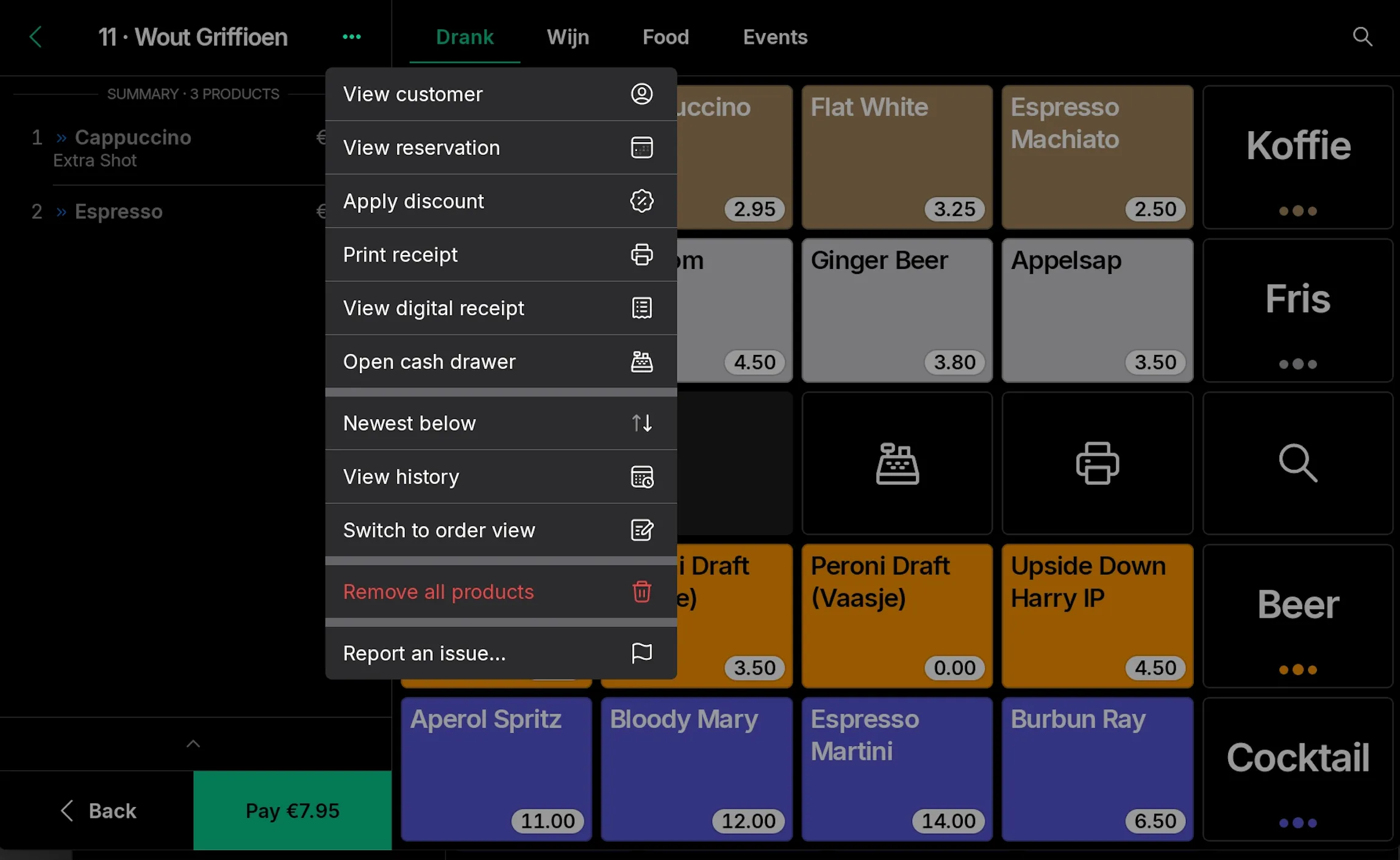Open the overflow menu next to Wout Griffioen
This screenshot has width=1400, height=860.
tap(352, 37)
